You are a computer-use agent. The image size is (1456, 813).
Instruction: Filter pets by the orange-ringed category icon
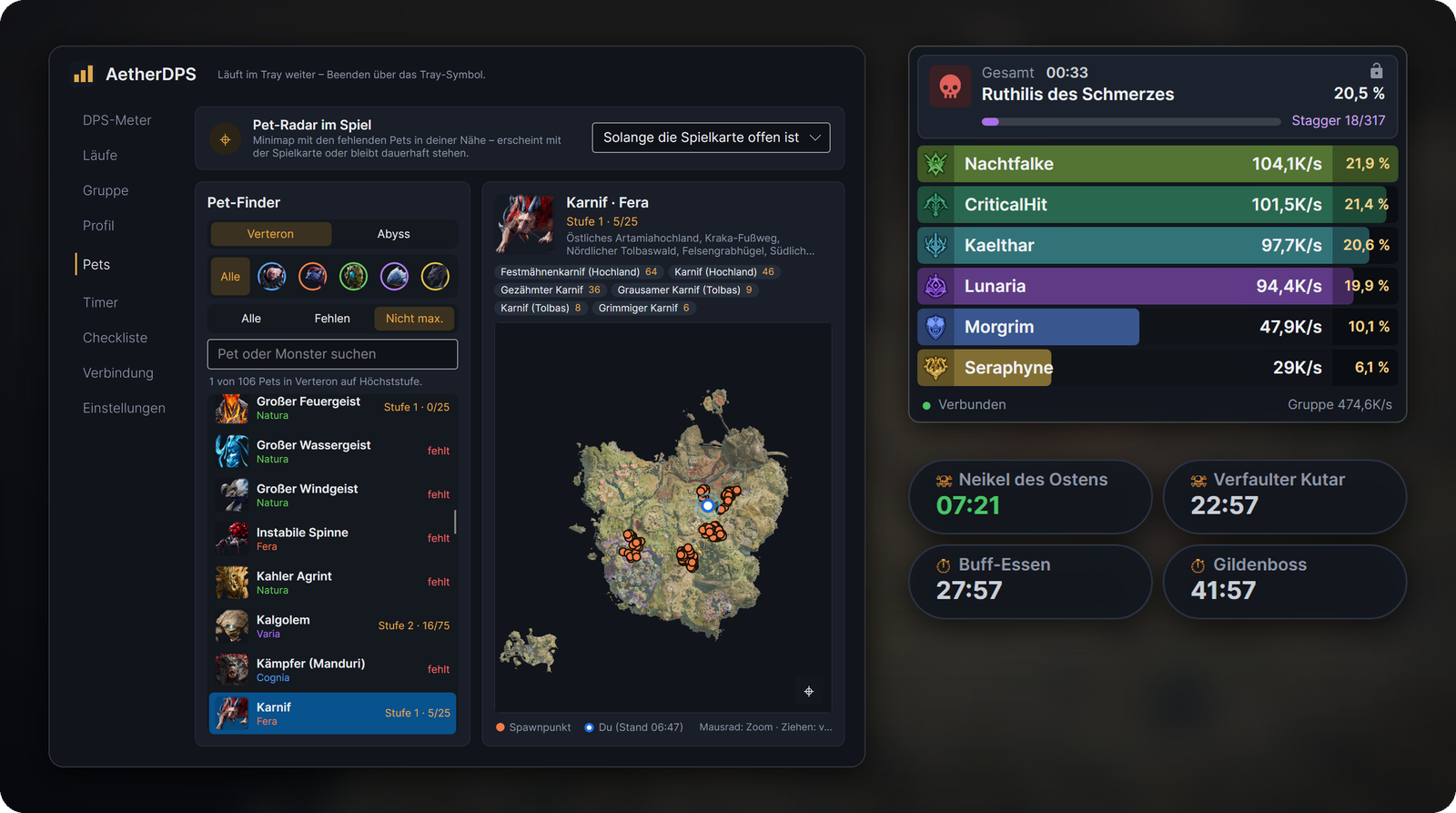tap(312, 276)
